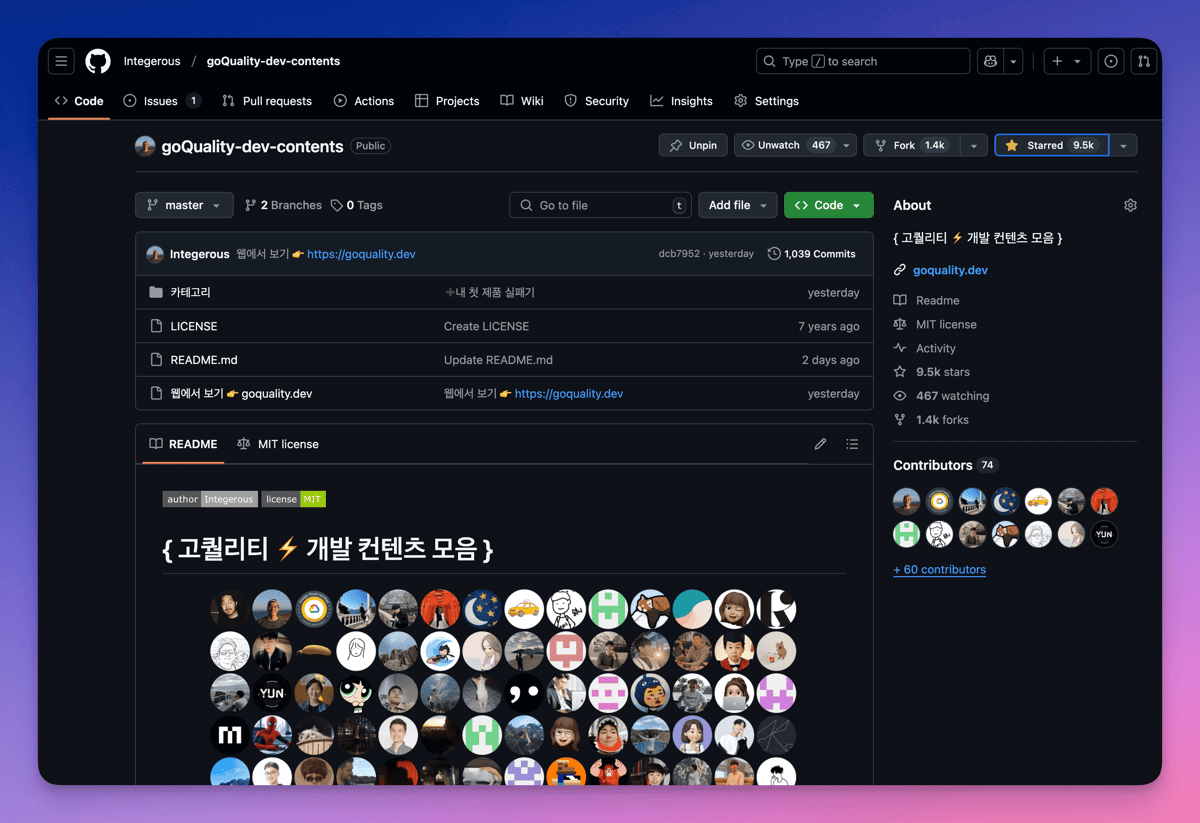Open the Activity link in About
Viewport: 1200px width, 823px height.
[936, 348]
